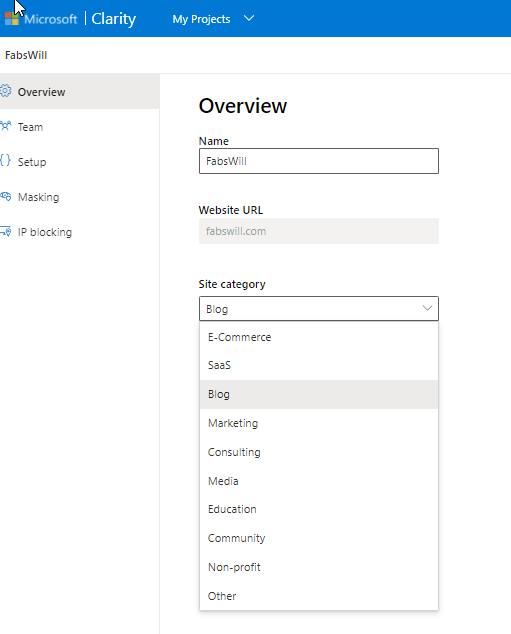Select Non-profit category option
The width and height of the screenshot is (511, 634).
click(319, 567)
